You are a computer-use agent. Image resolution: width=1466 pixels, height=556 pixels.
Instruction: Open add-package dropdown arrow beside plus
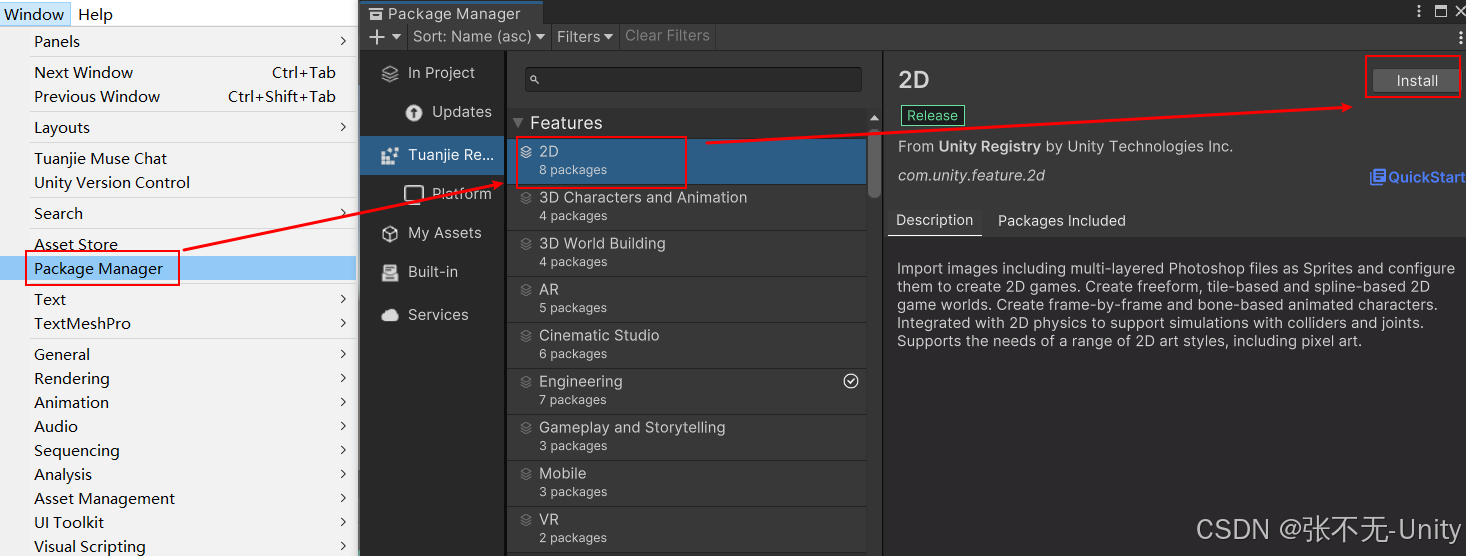(396, 37)
